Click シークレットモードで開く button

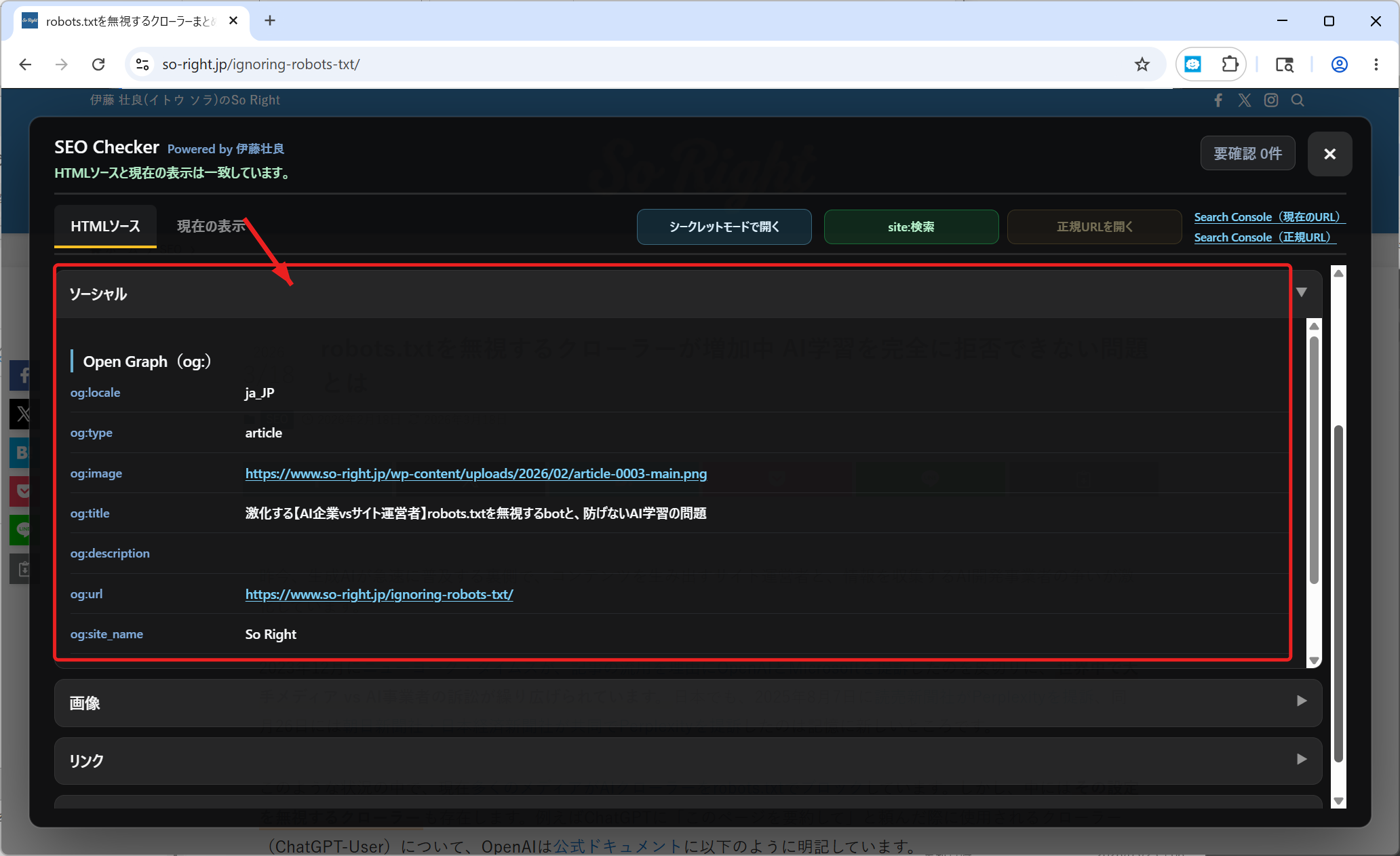[724, 227]
